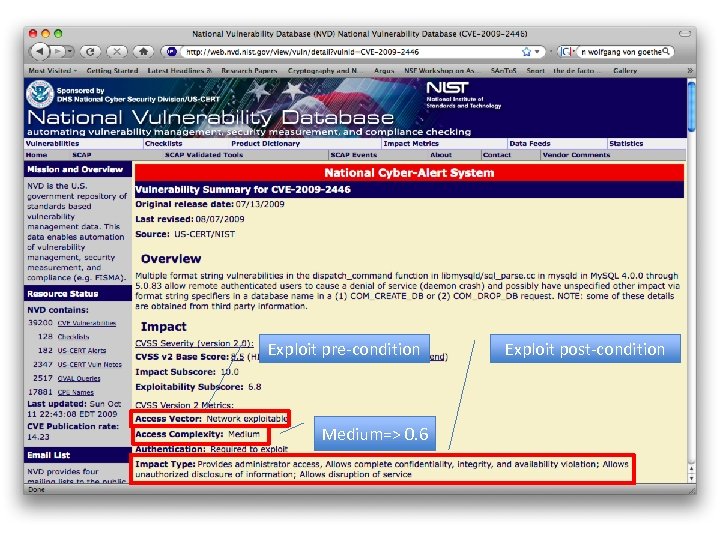Viewport: 720px width, 540px height.
Task: Go back with the browser back arrow
Action: click(x=40, y=51)
